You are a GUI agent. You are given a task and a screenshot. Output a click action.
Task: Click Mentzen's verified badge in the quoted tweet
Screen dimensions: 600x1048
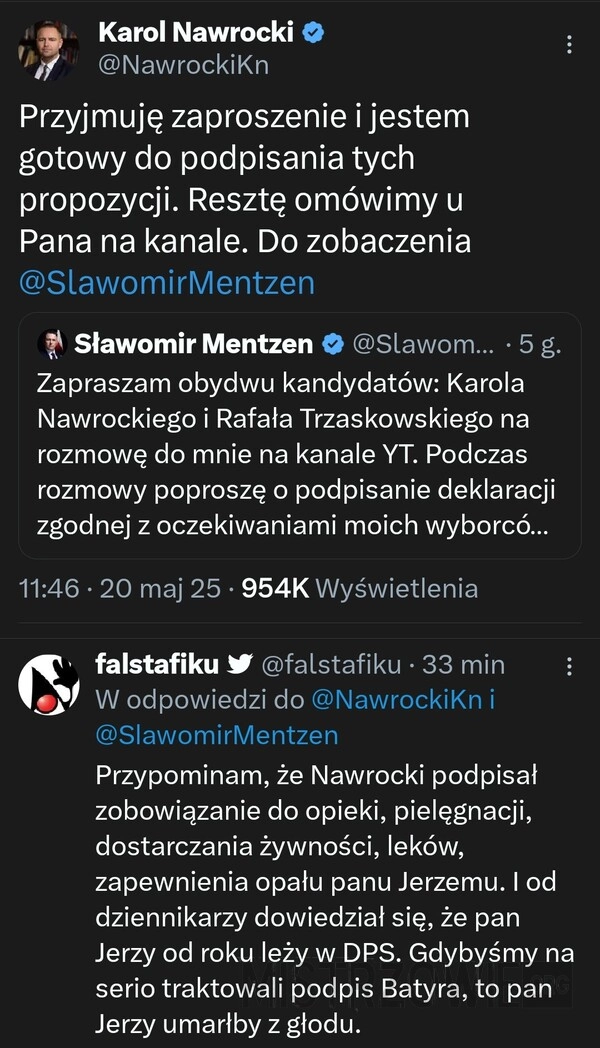coord(332,345)
